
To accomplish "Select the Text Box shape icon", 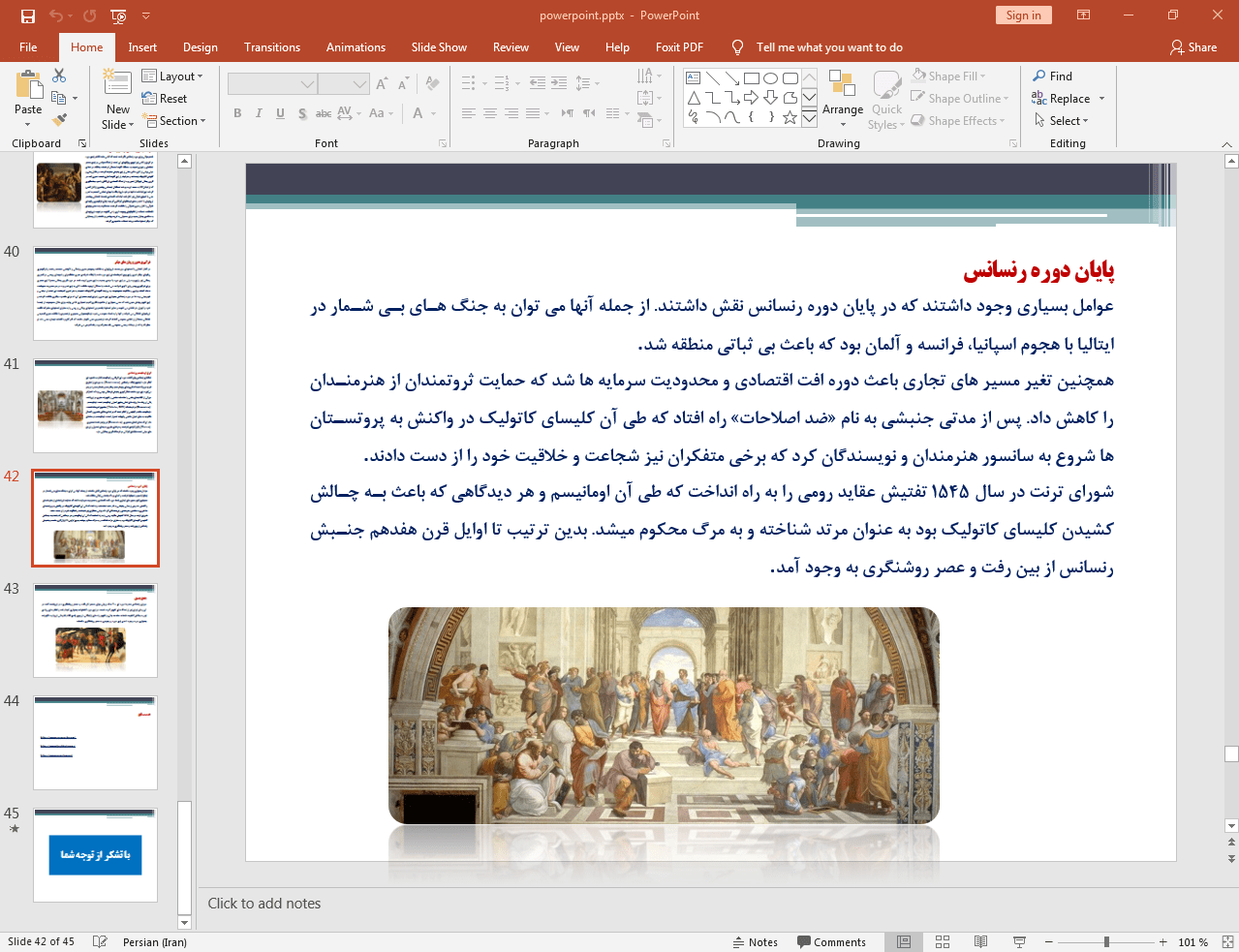I will tap(694, 78).
